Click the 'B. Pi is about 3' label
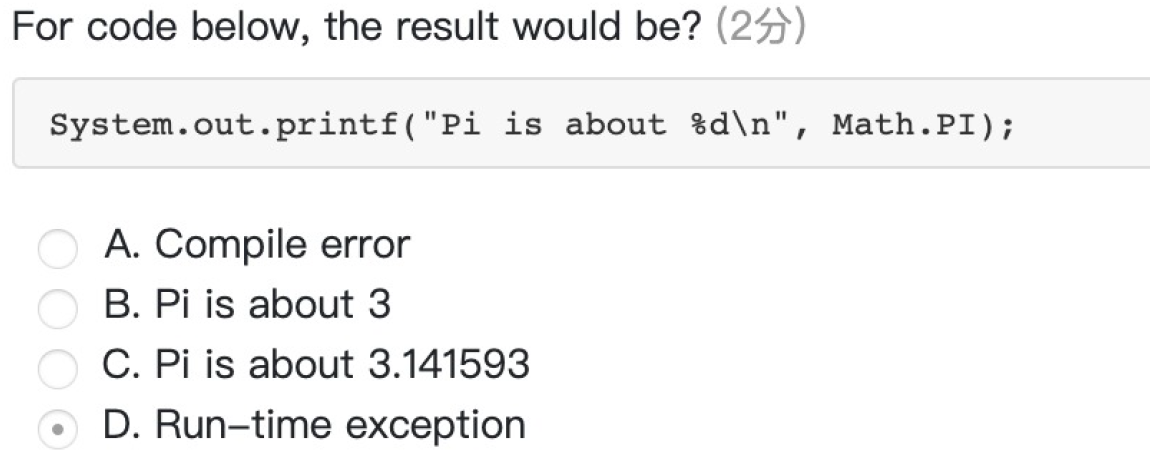 click(247, 304)
